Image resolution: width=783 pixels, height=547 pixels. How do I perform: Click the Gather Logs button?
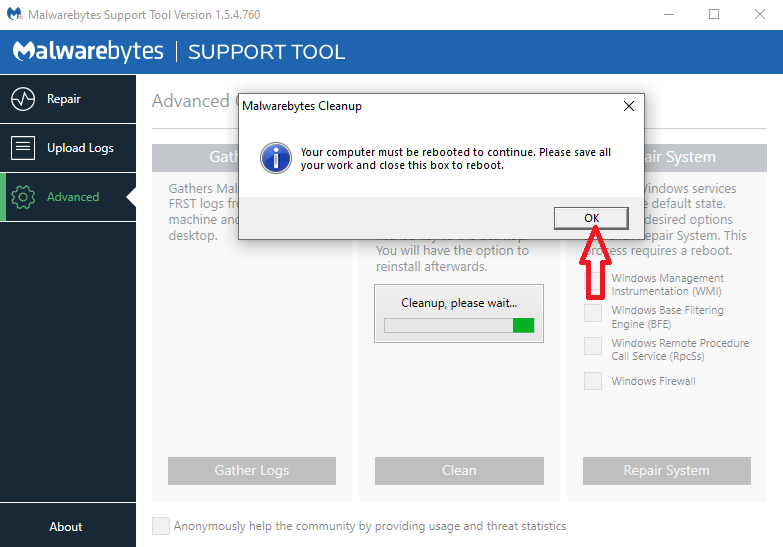tap(252, 471)
